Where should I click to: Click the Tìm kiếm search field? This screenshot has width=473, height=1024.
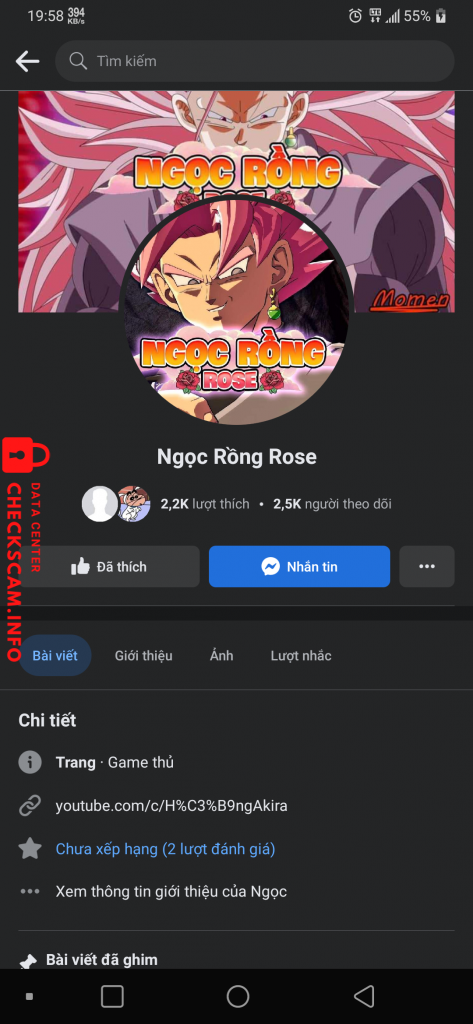pyautogui.click(x=255, y=61)
